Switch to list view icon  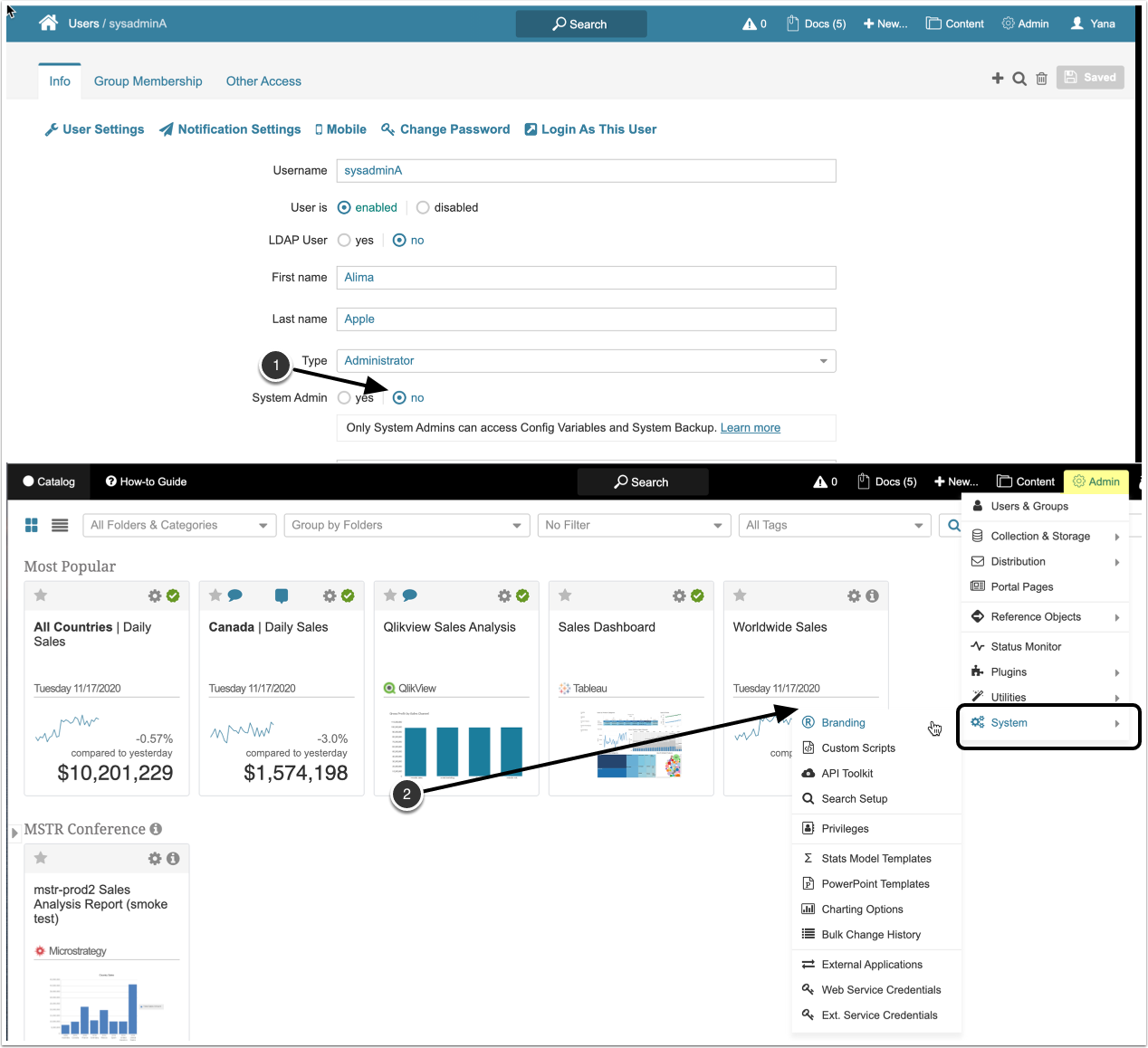point(60,525)
